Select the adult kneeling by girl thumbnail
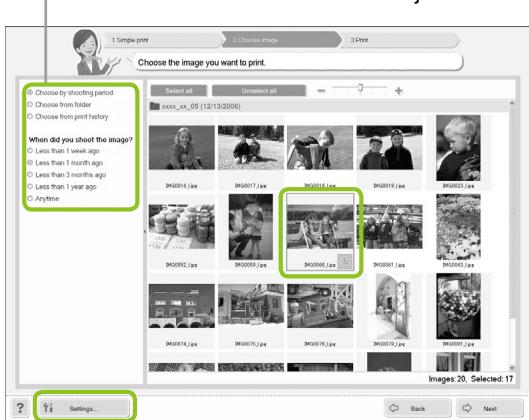Screen dimensions: 529x420 (x=251, y=227)
